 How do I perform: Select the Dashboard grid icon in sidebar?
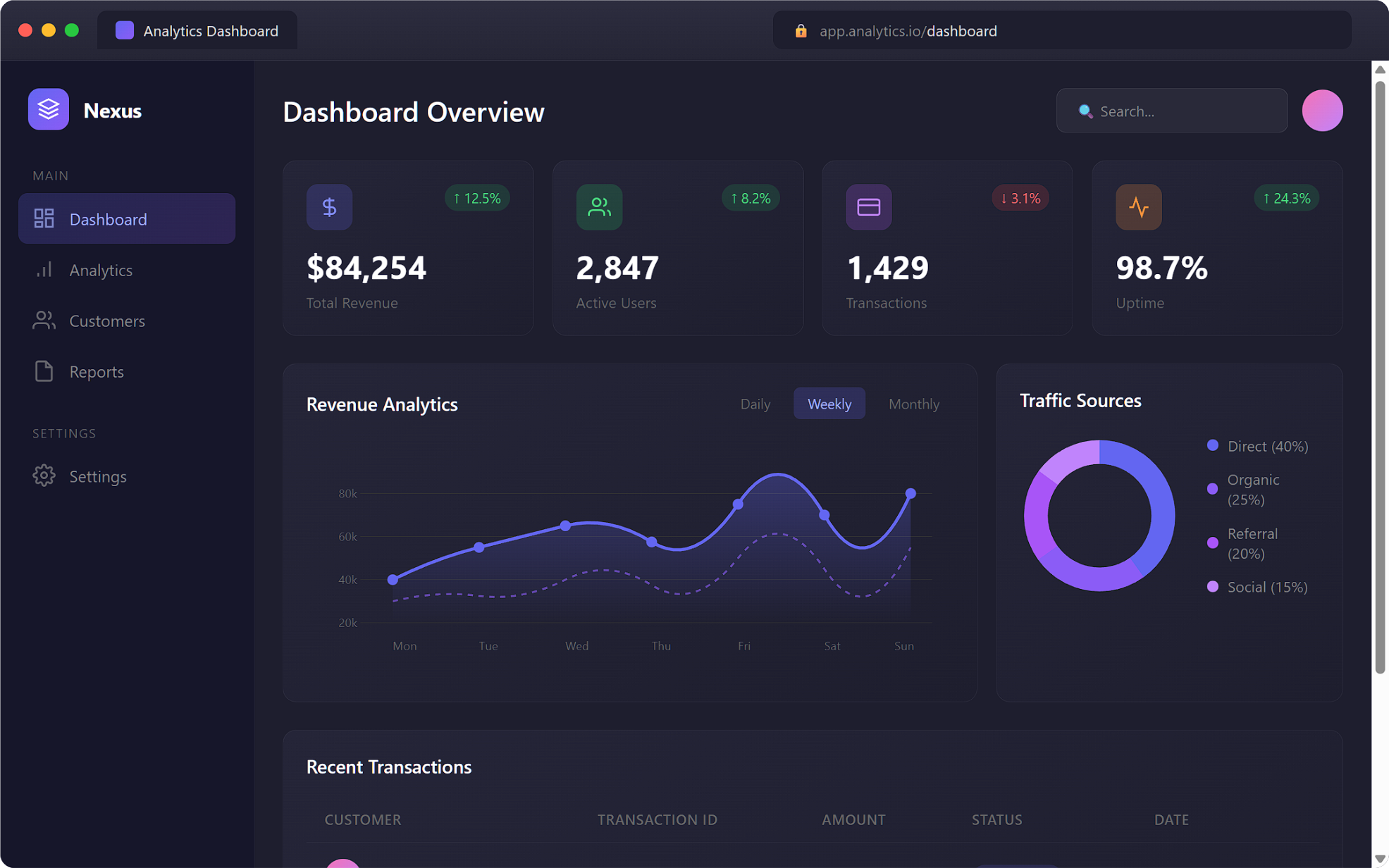click(43, 218)
